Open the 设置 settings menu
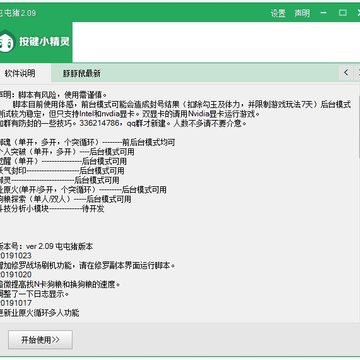360x360 pixels. tap(278, 13)
